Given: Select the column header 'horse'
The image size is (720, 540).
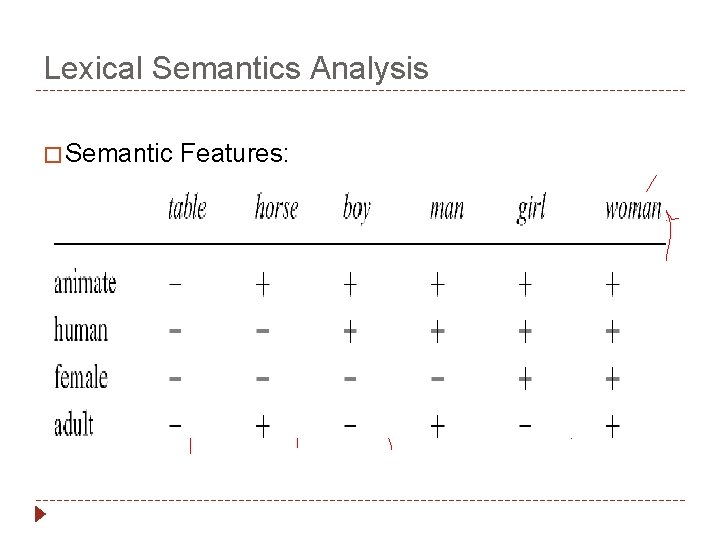Looking at the screenshot, I should click(x=276, y=208).
